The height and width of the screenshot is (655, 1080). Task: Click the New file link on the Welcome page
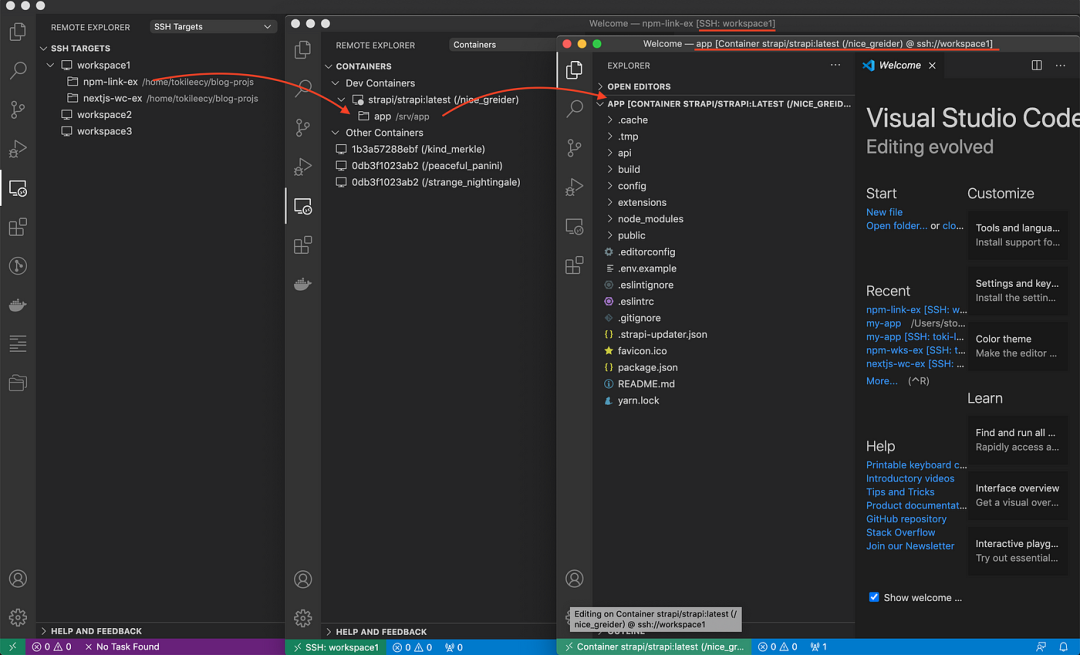884,211
